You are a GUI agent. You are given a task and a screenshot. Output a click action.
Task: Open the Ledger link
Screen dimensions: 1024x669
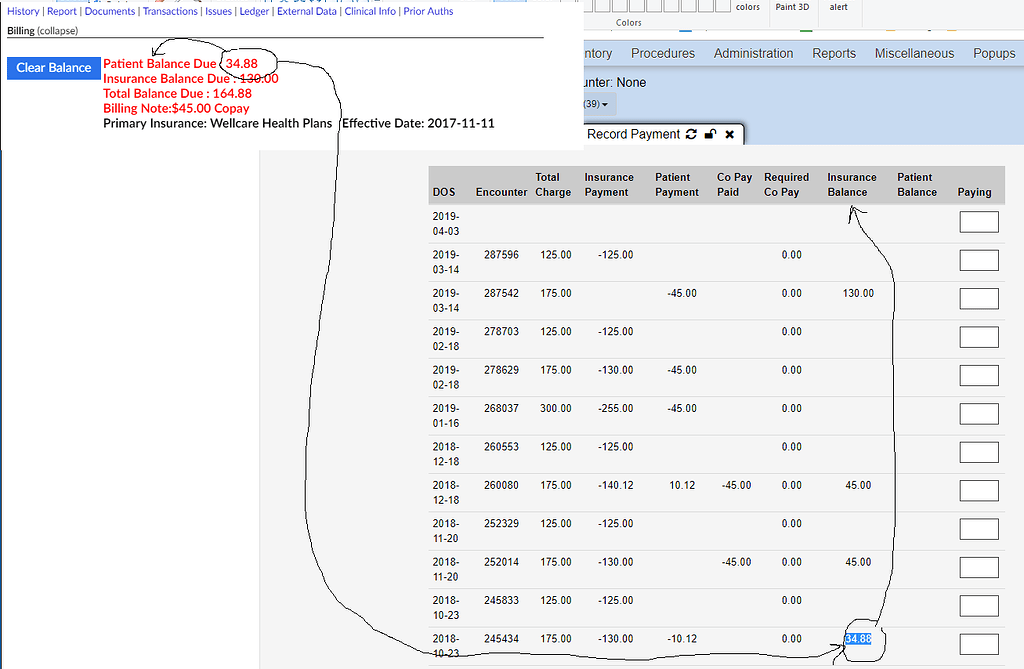tap(254, 11)
